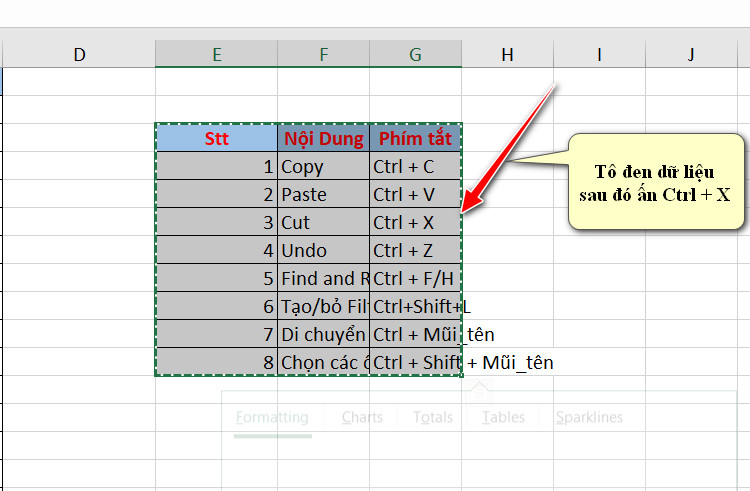750x491 pixels.
Task: Open the Tables tab in Quick Analysis
Action: [503, 417]
